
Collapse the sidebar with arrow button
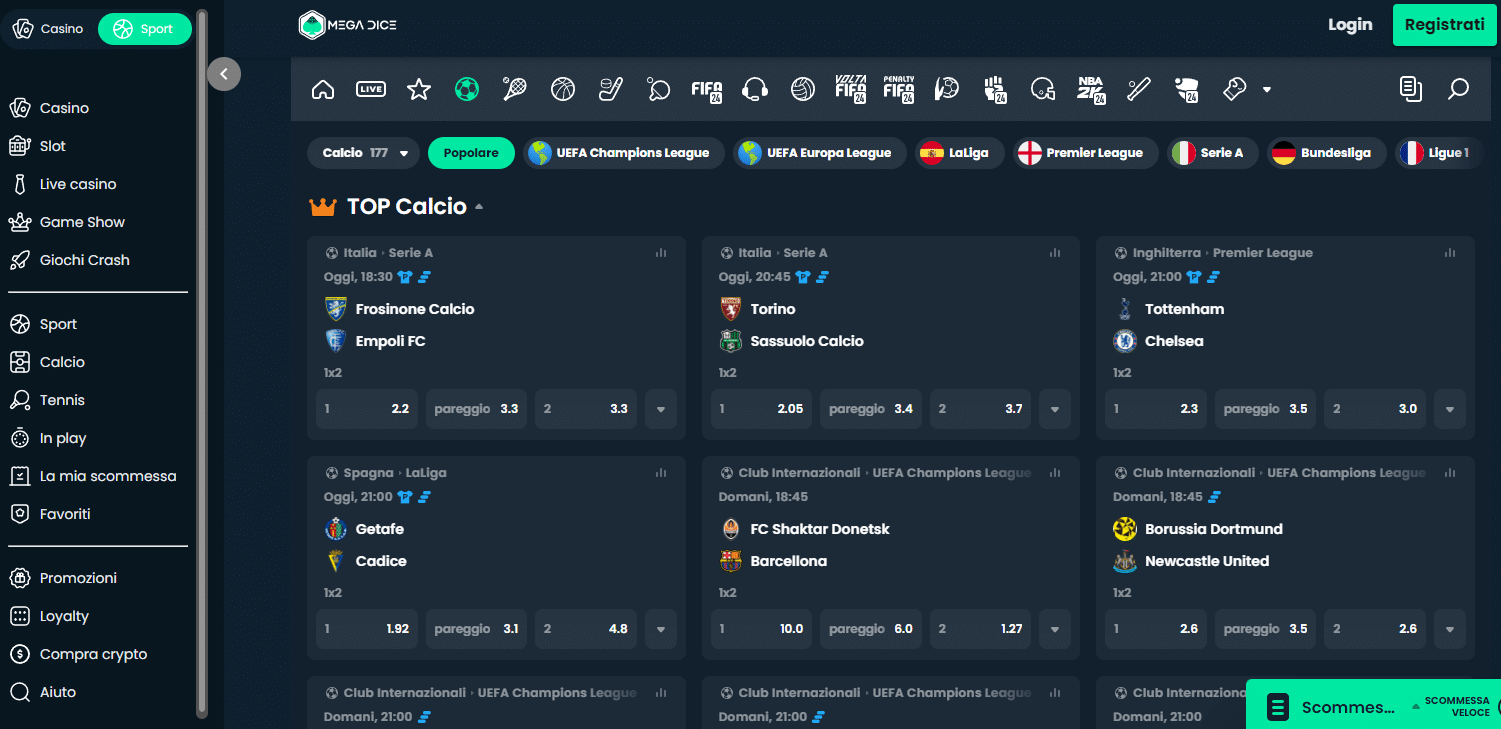224,73
